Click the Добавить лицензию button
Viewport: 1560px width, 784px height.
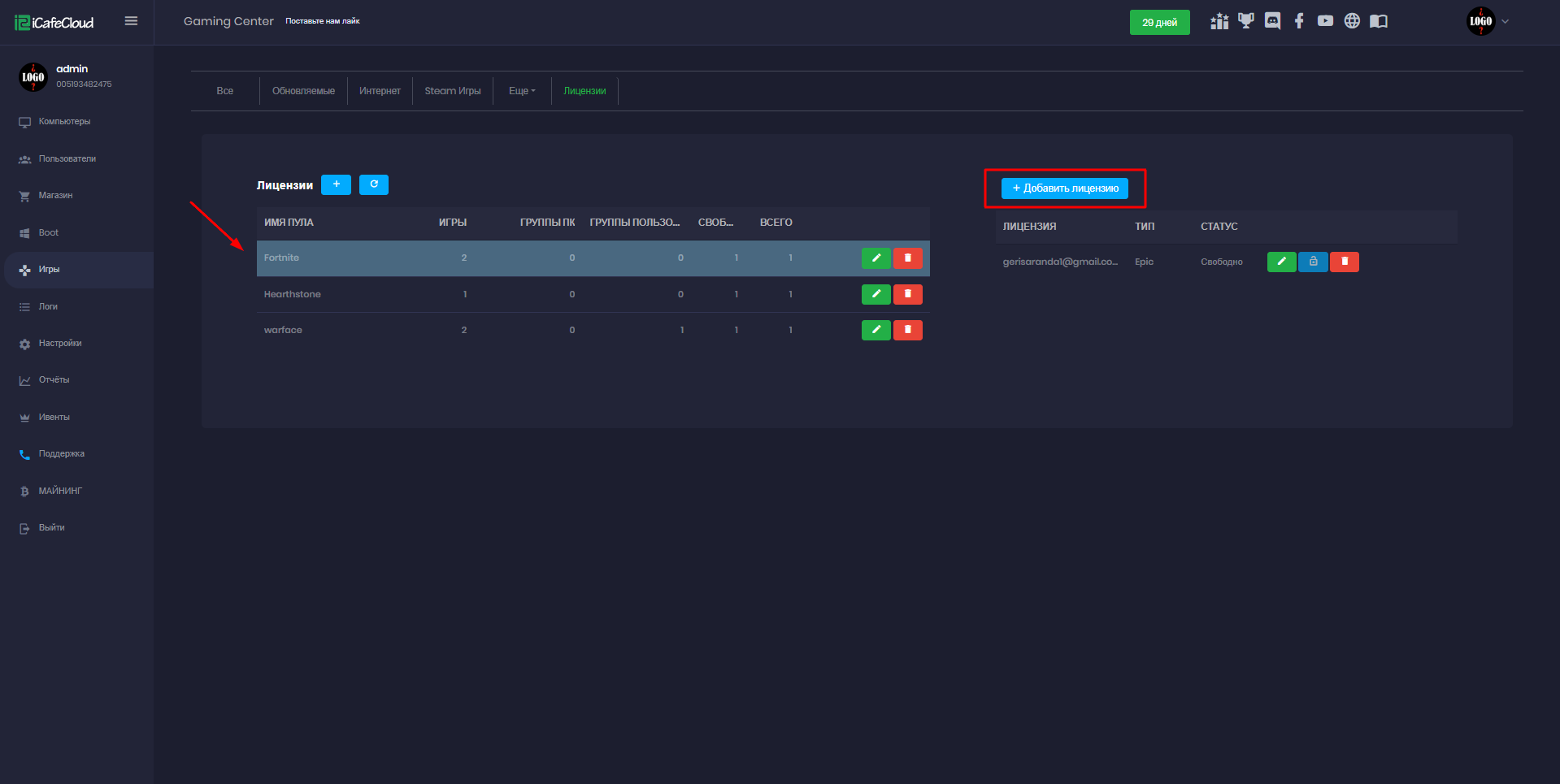(1065, 188)
